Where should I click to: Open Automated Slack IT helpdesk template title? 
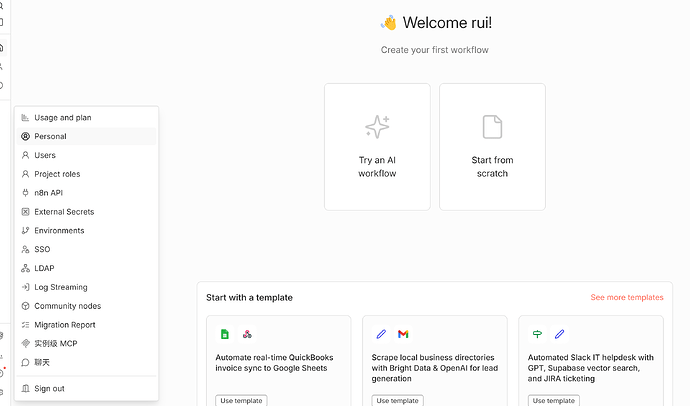(591, 368)
